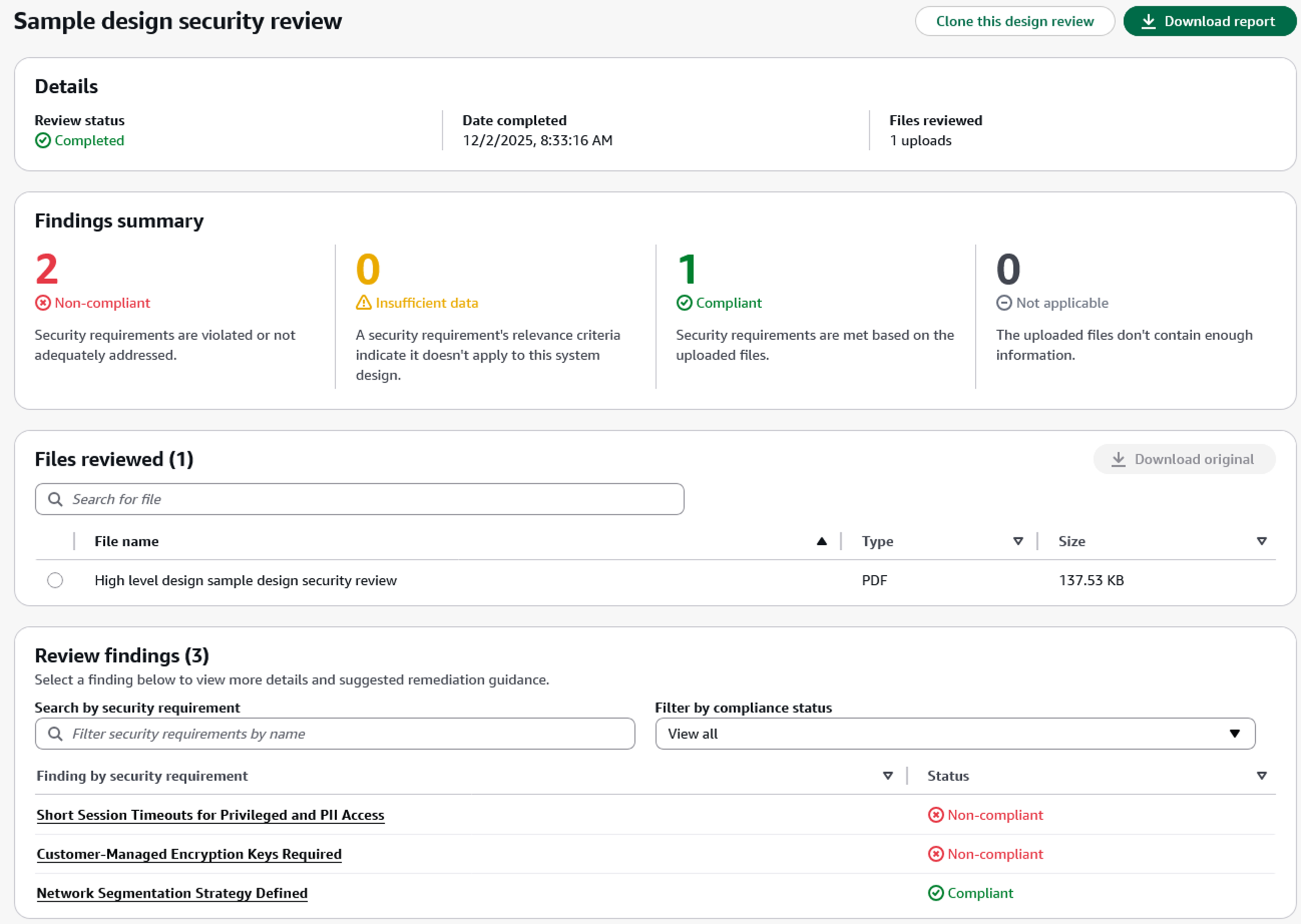Click the download icon in Download report
The height and width of the screenshot is (924, 1301).
tap(1148, 22)
